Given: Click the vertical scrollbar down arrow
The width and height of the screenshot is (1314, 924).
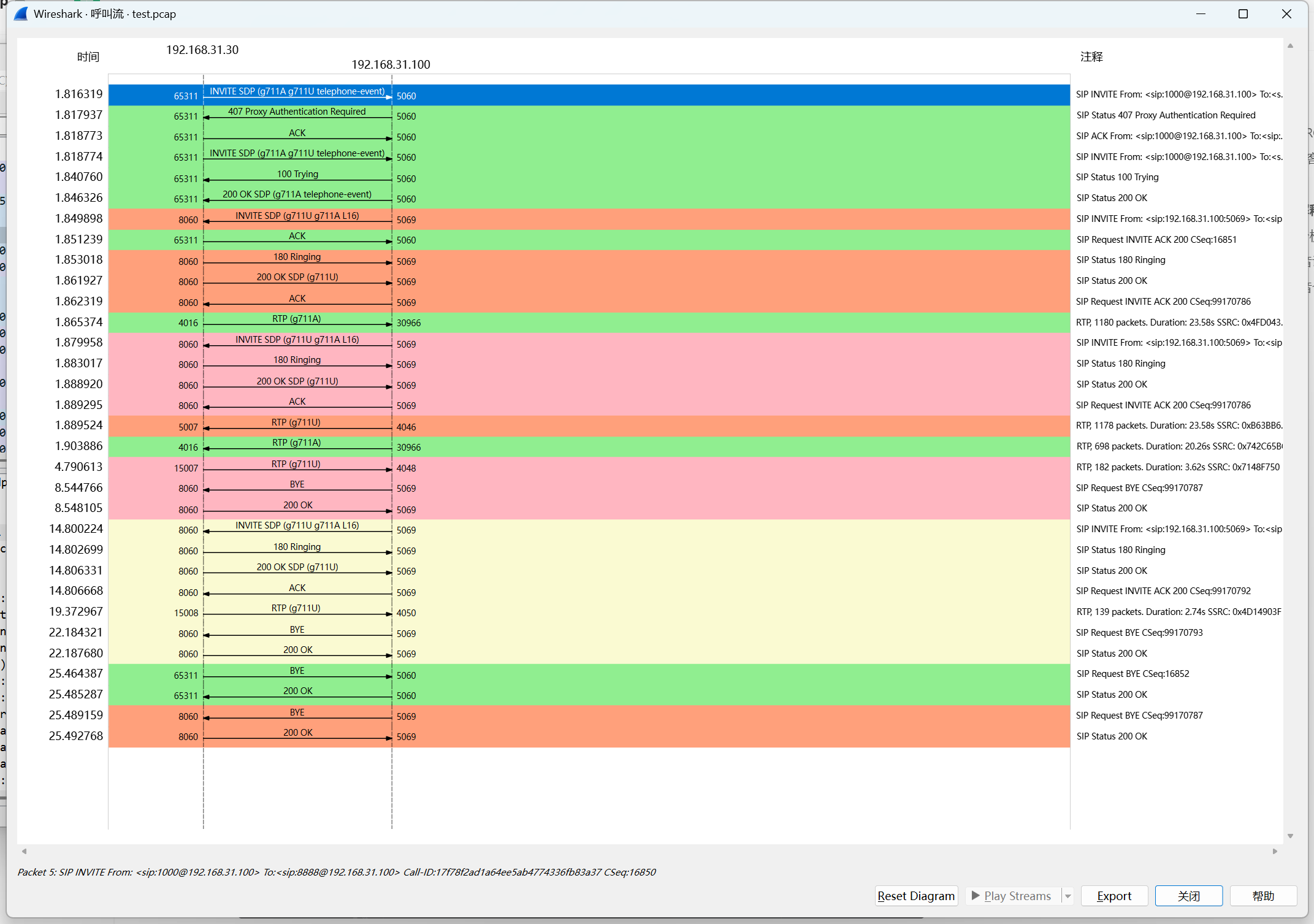Looking at the screenshot, I should [x=1290, y=836].
